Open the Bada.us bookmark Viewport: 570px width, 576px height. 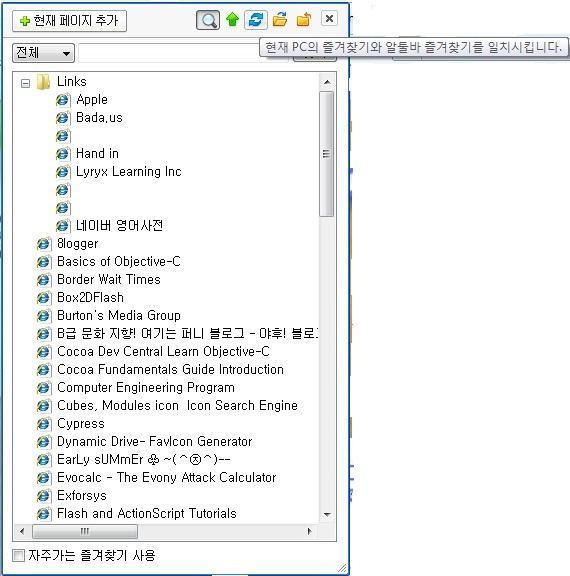pyautogui.click(x=99, y=118)
